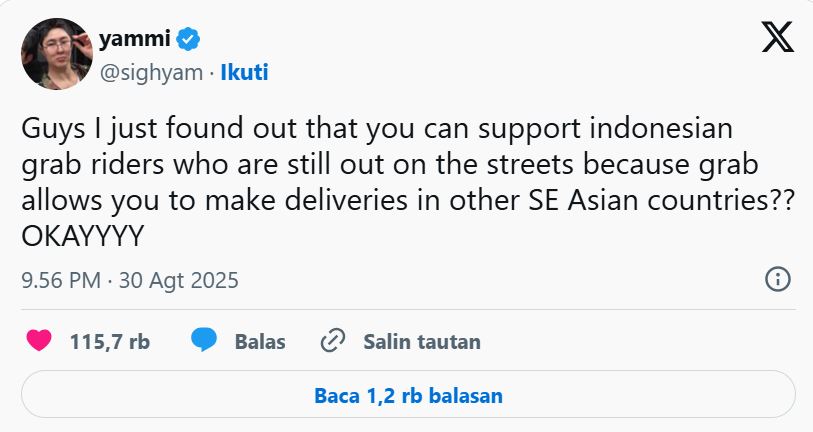Click the chain link copy icon
The width and height of the screenshot is (813, 432).
333,341
